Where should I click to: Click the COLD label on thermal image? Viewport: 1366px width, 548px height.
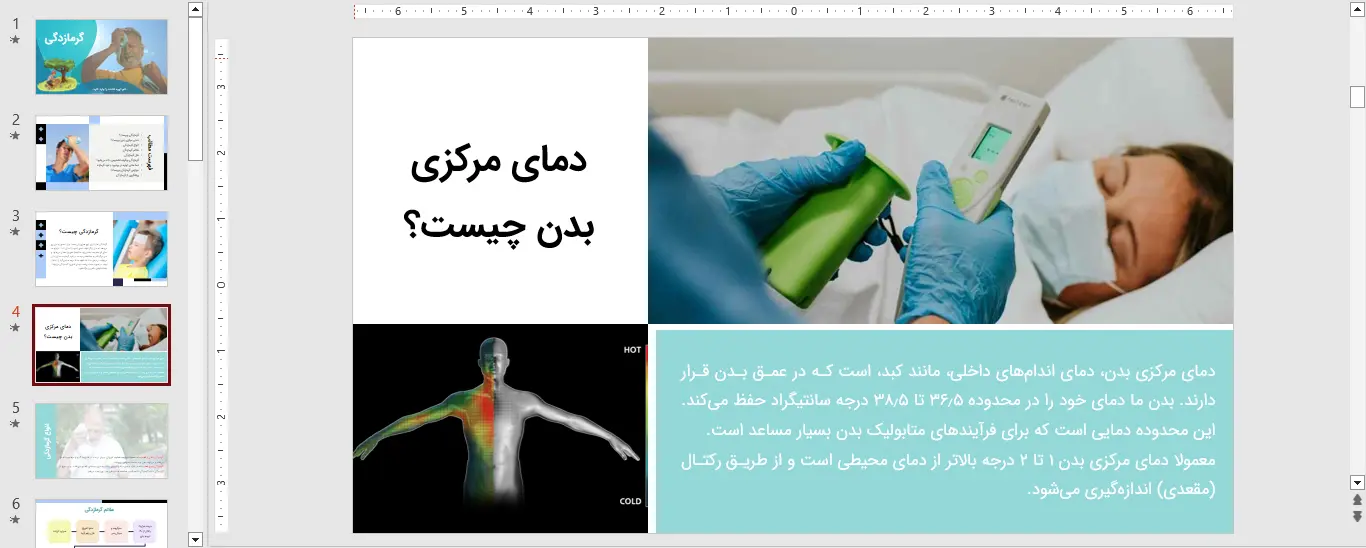[631, 501]
